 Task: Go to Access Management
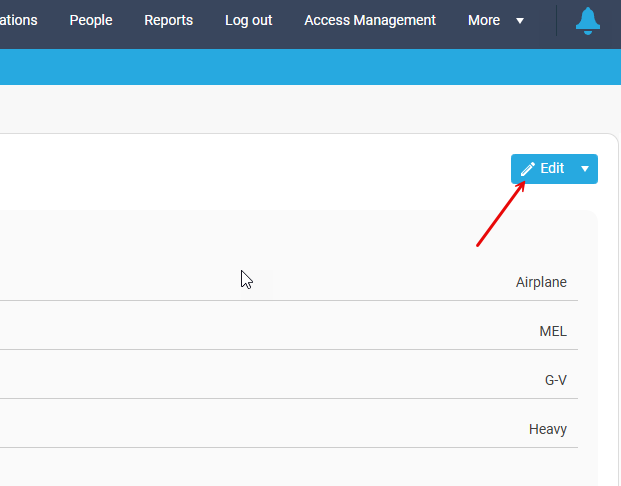tap(370, 20)
